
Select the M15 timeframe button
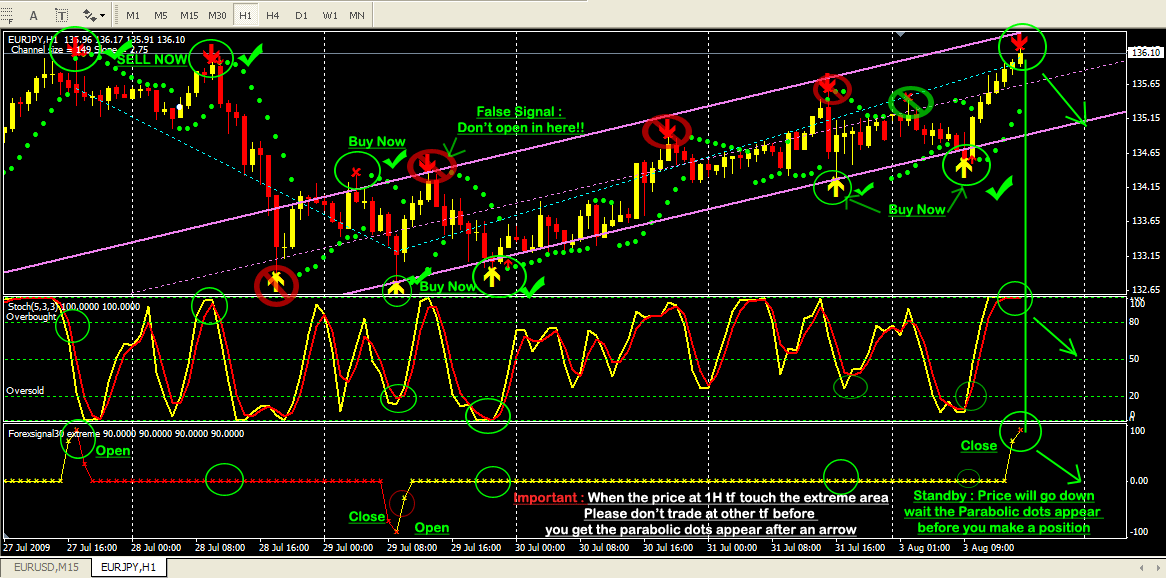[x=189, y=15]
